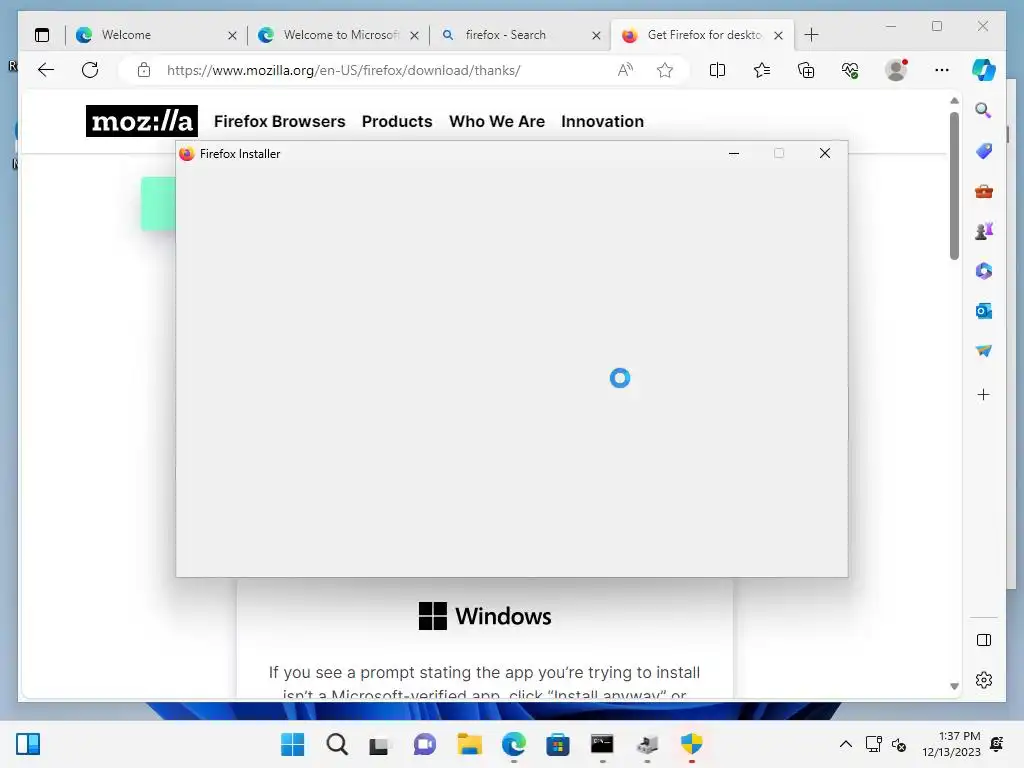The width and height of the screenshot is (1024, 768).
Task: Open Microsoft 365 icon in sidebar
Action: click(984, 270)
